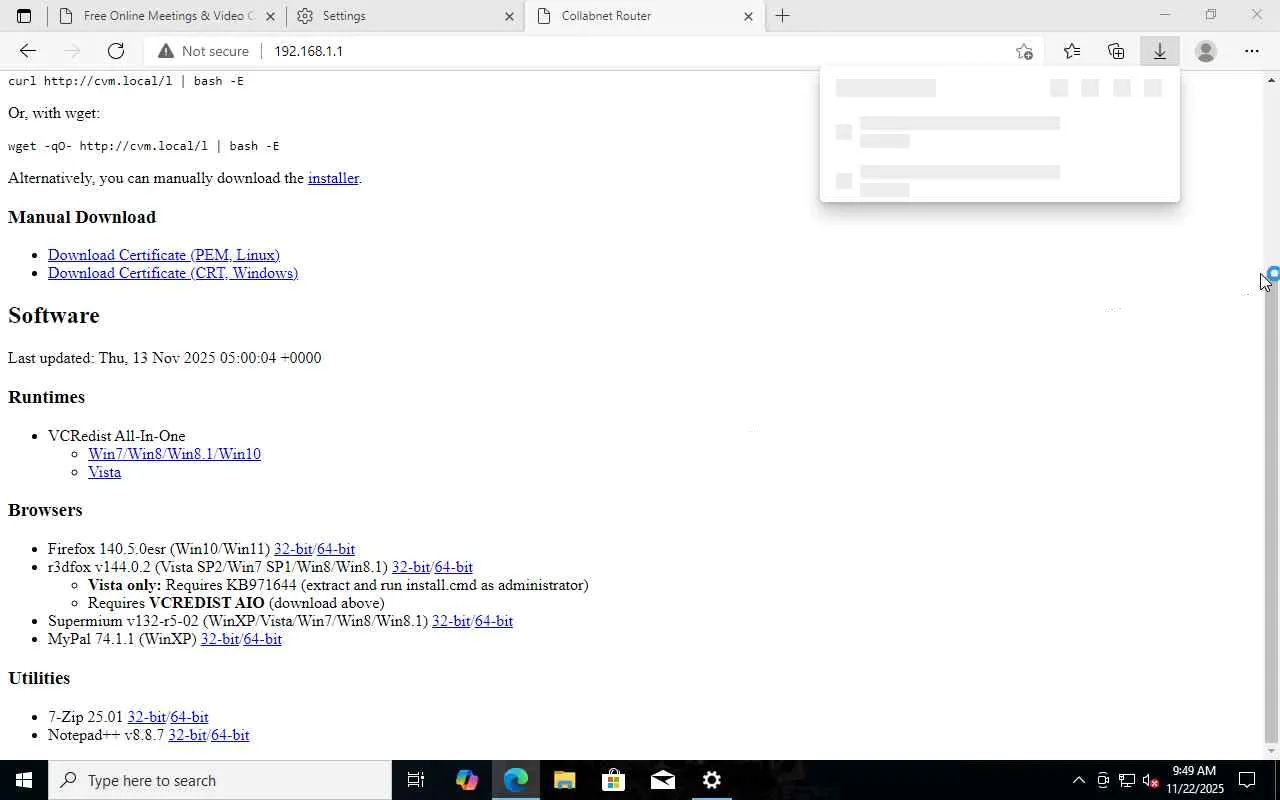Open the Windows Start menu
This screenshot has height=800, width=1280.
pos(24,780)
